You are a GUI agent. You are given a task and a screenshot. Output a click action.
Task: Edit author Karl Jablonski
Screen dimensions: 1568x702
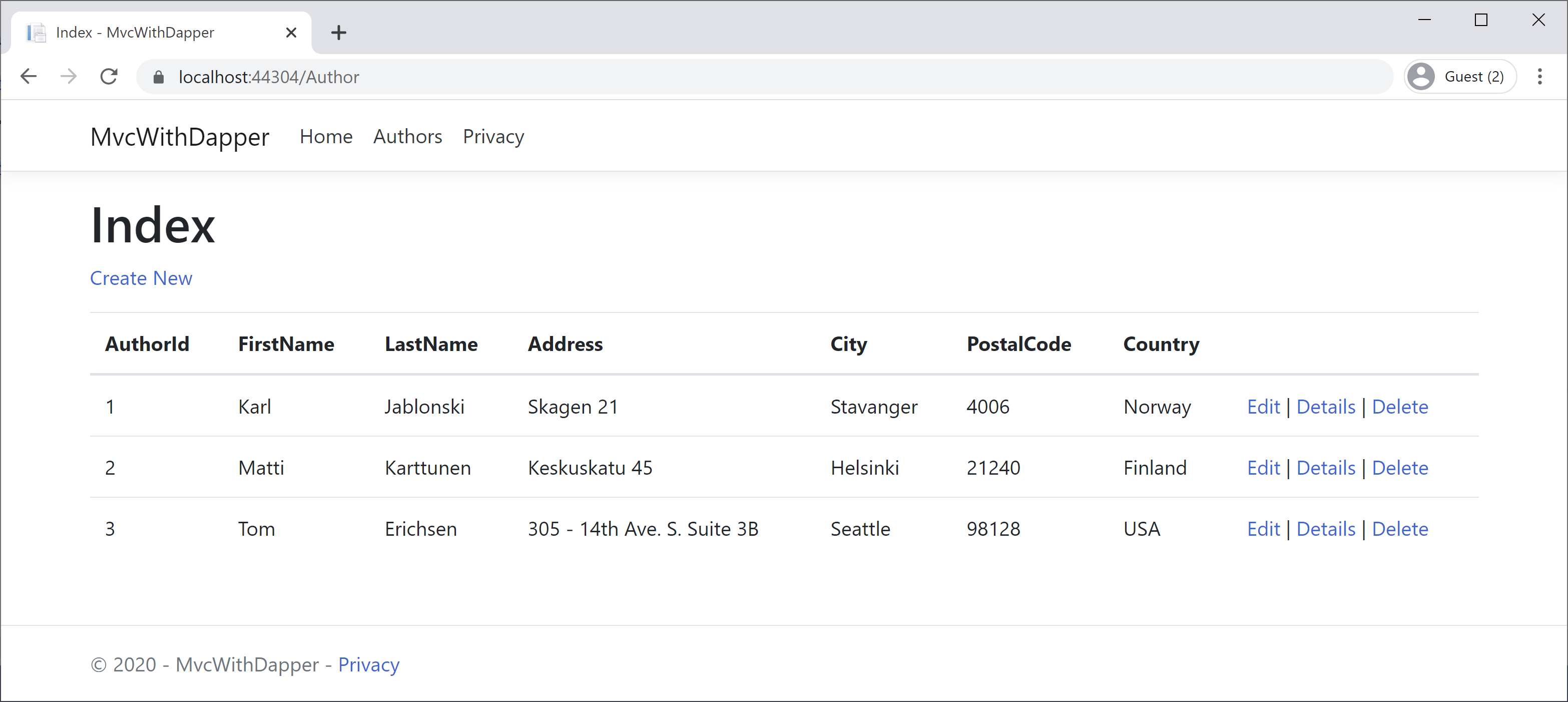coord(1263,407)
